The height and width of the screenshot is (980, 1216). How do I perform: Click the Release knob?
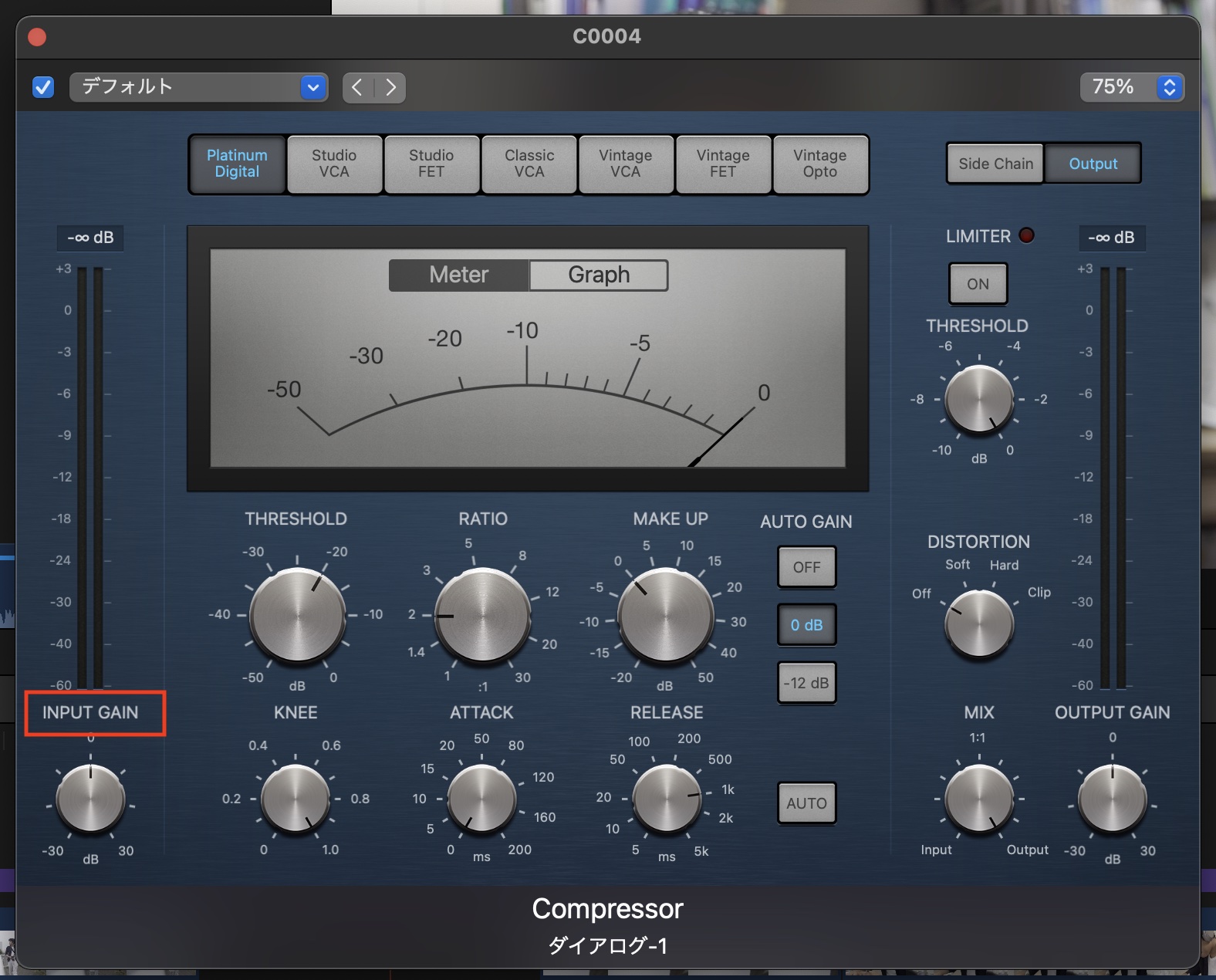[667, 799]
